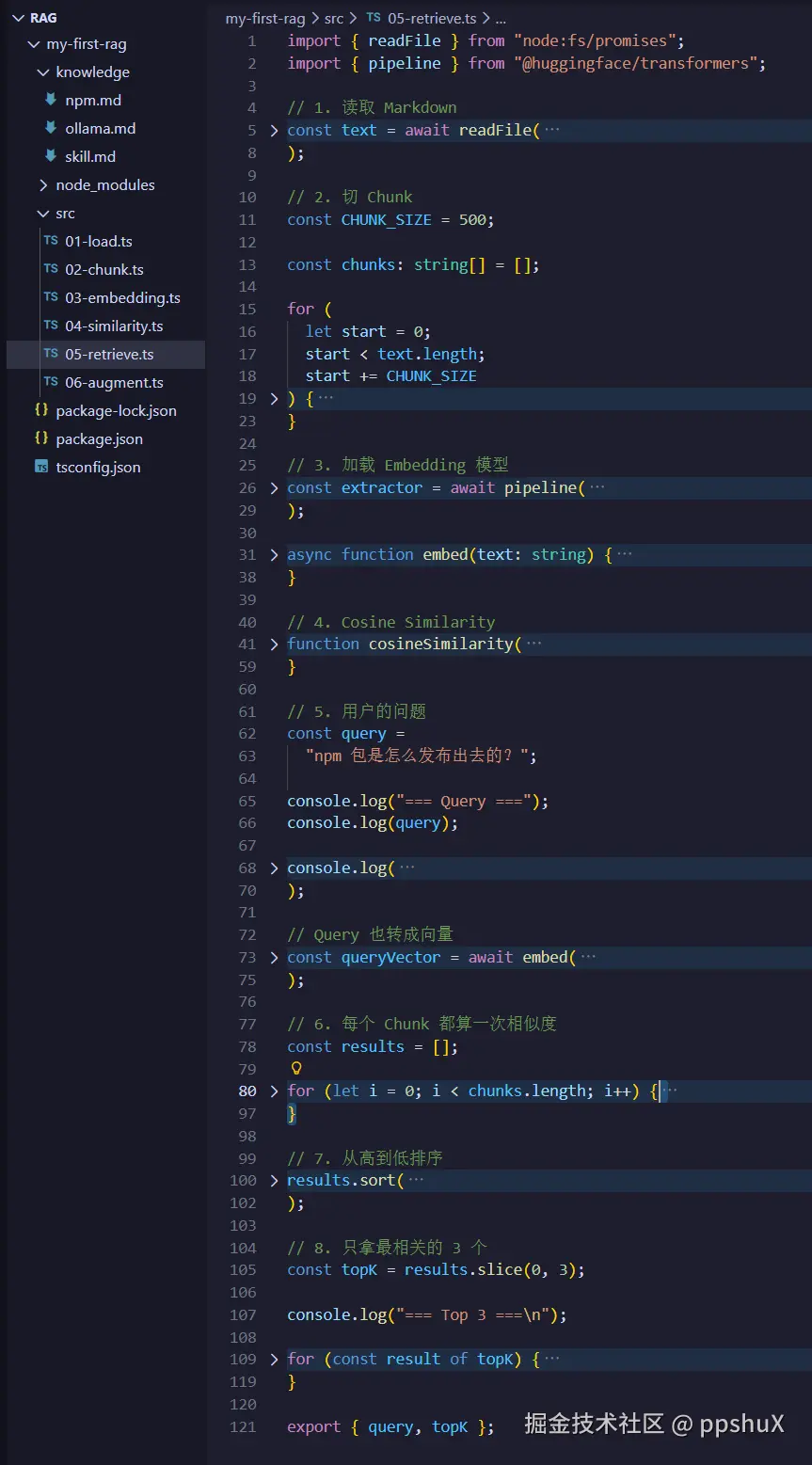Click the TS icon beside 01-load.ts
Image resolution: width=812 pixels, height=1465 pixels.
pos(51,241)
